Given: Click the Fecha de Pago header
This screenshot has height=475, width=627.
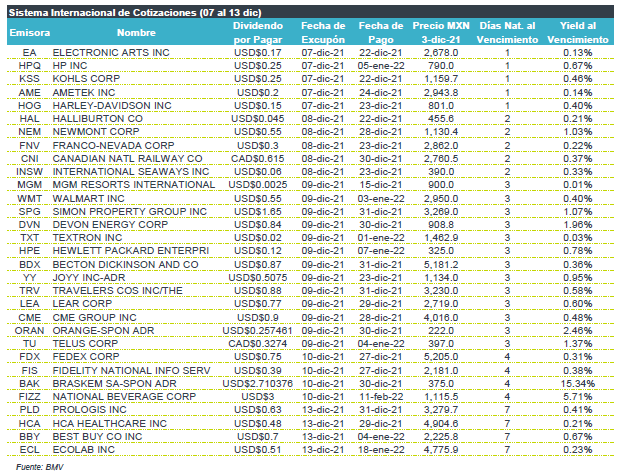Looking at the screenshot, I should (x=381, y=33).
